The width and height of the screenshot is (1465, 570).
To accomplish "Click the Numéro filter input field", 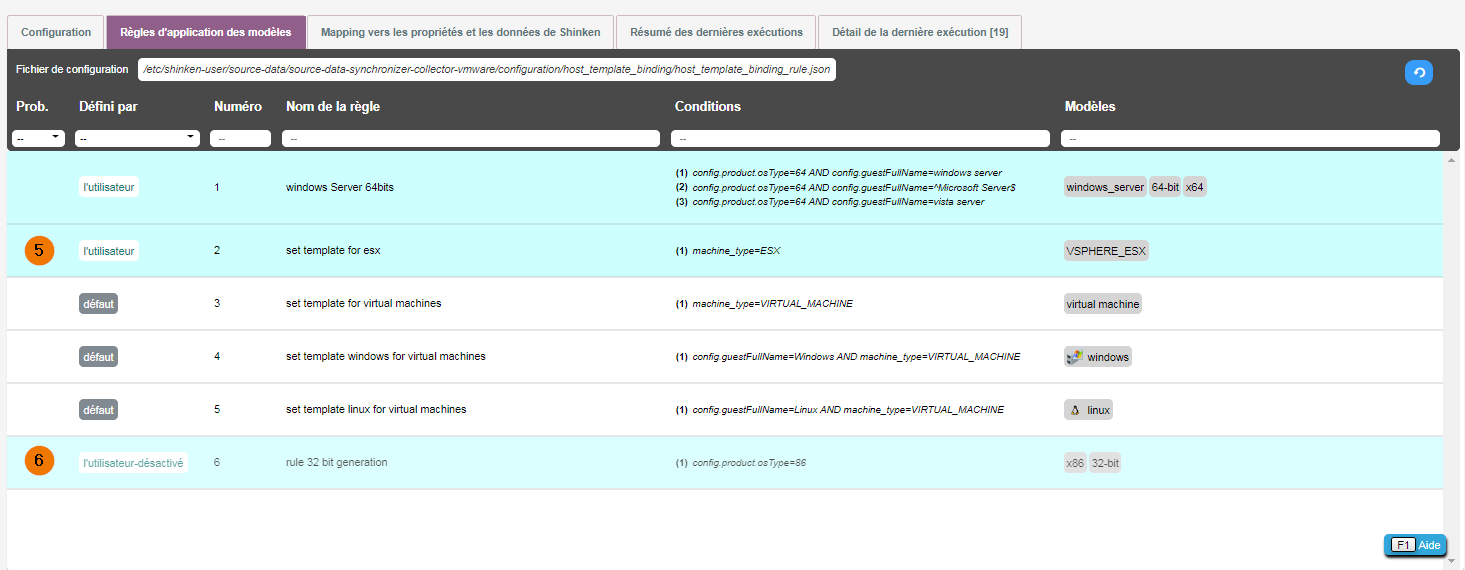I will click(240, 139).
